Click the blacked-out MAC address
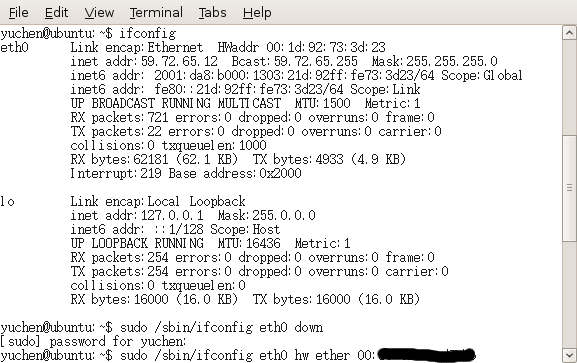Screen dimensions: 577x363 [426, 355]
